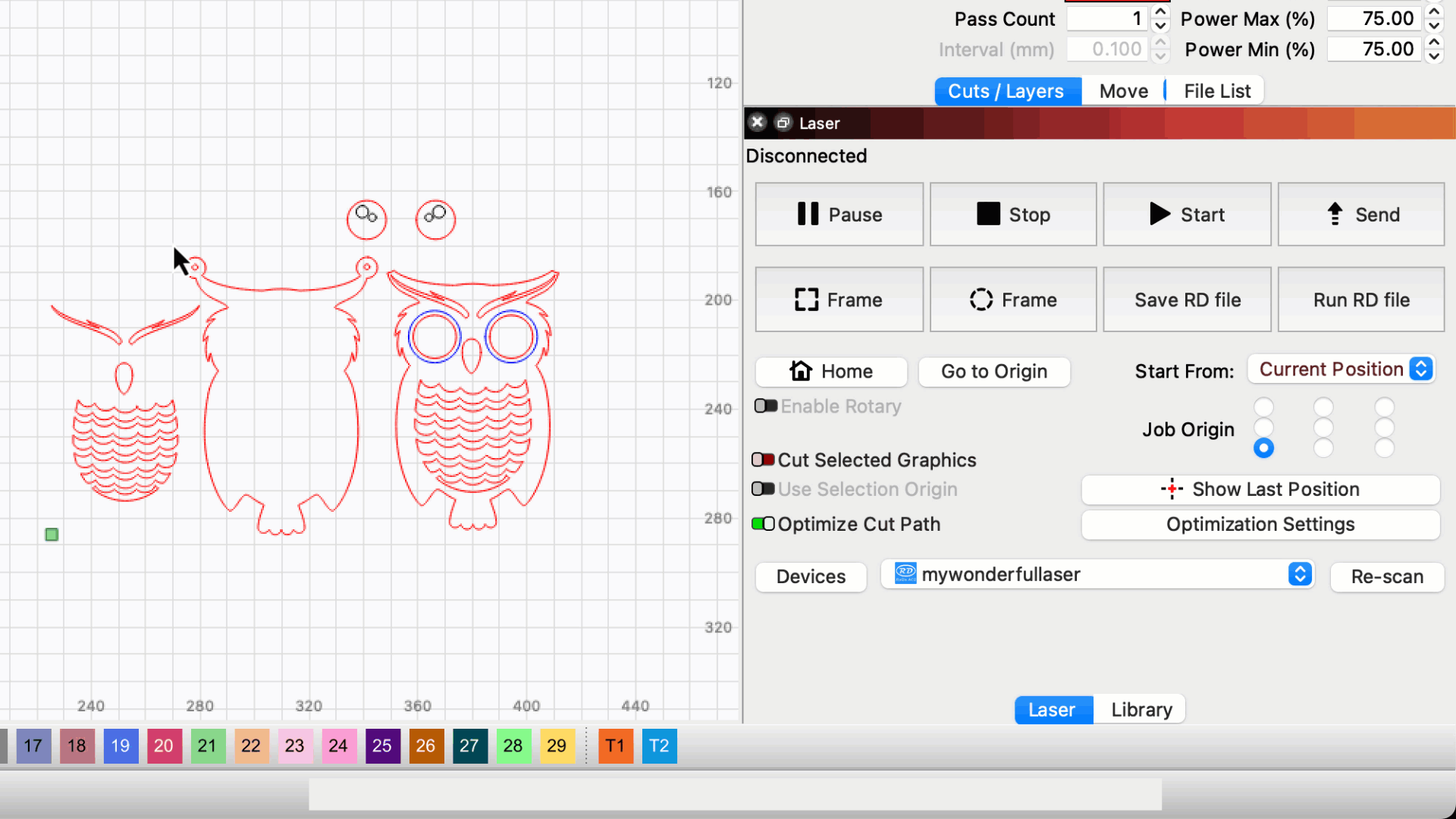This screenshot has height=819, width=1456.
Task: Click the Home button with house icon
Action: [x=831, y=372]
